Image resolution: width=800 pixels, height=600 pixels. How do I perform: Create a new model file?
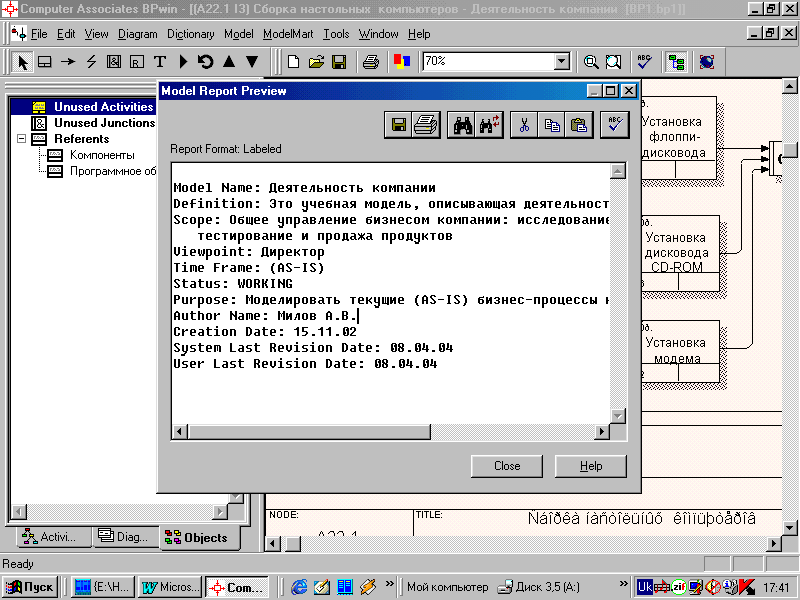293,62
